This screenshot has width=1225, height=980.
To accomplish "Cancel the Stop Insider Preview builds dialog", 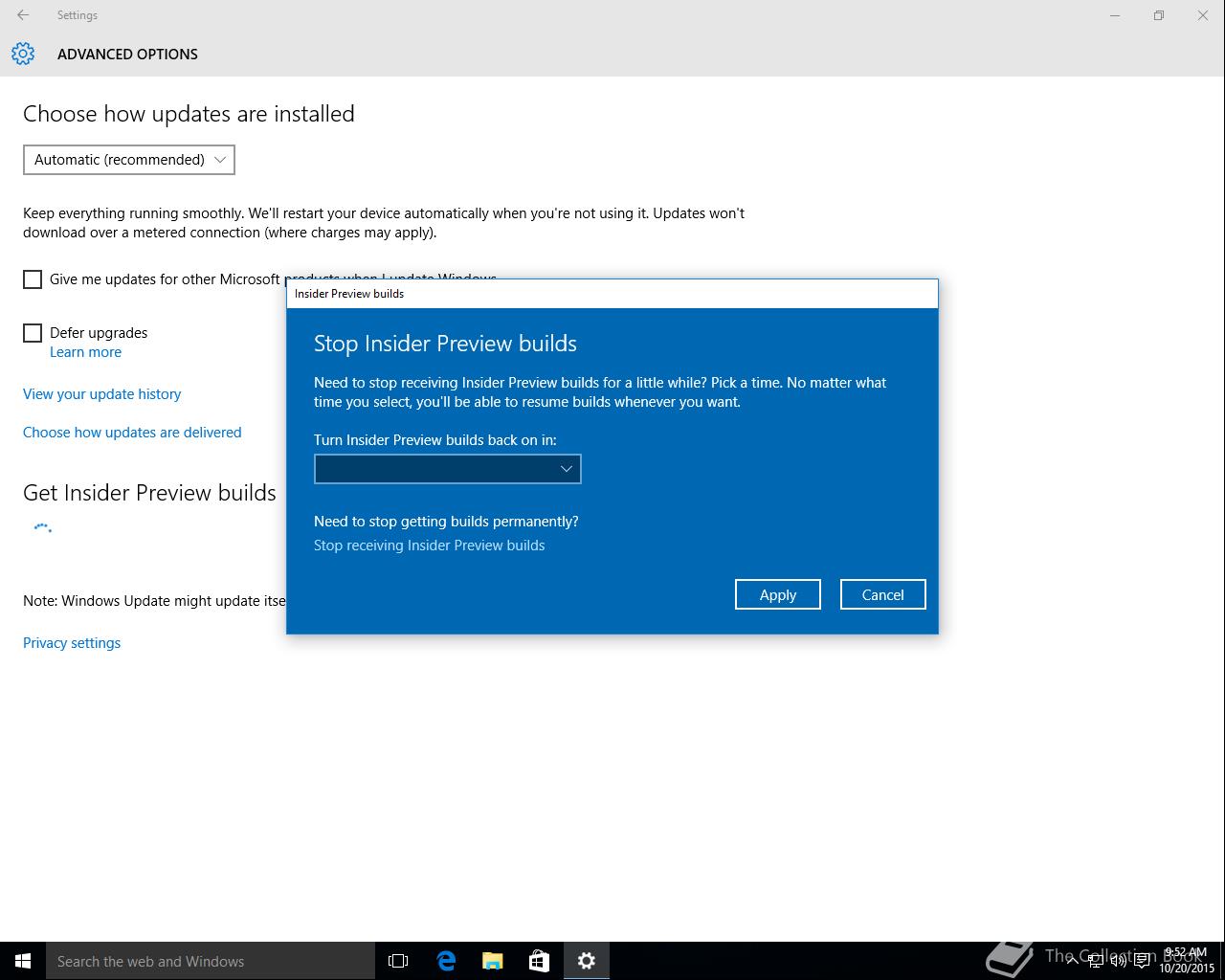I will 882,594.
